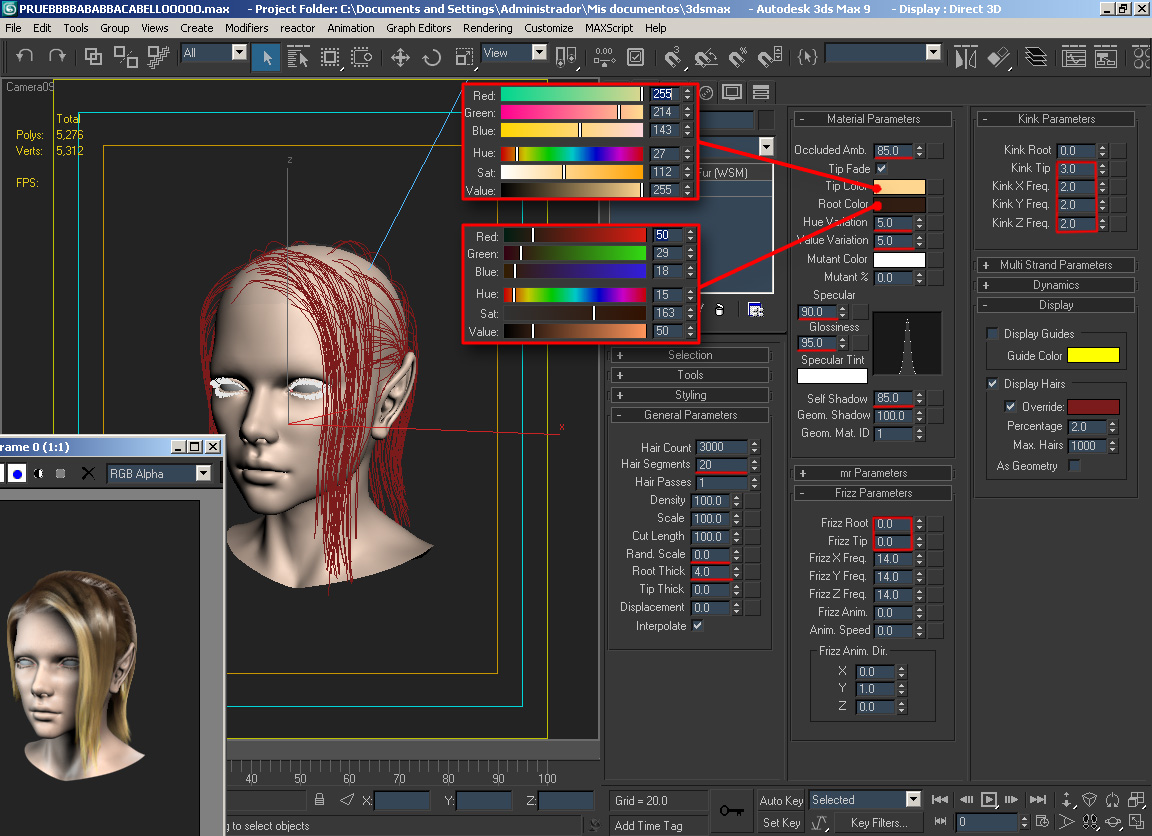
Task: Activate the Select Object arrow tool
Action: coord(266,57)
